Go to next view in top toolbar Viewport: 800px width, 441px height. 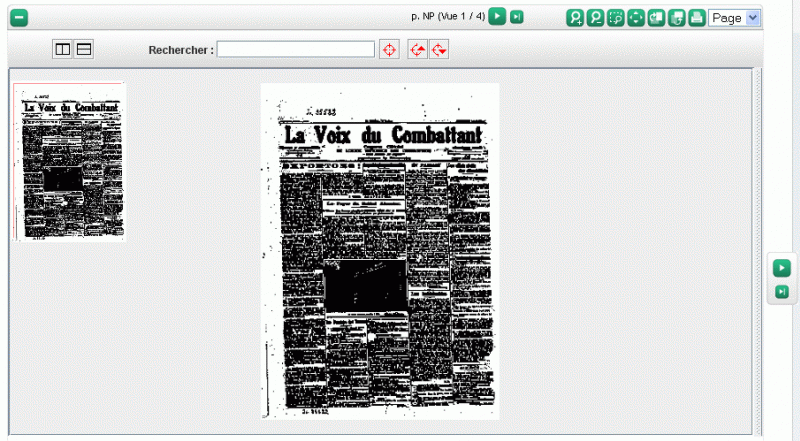point(497,16)
